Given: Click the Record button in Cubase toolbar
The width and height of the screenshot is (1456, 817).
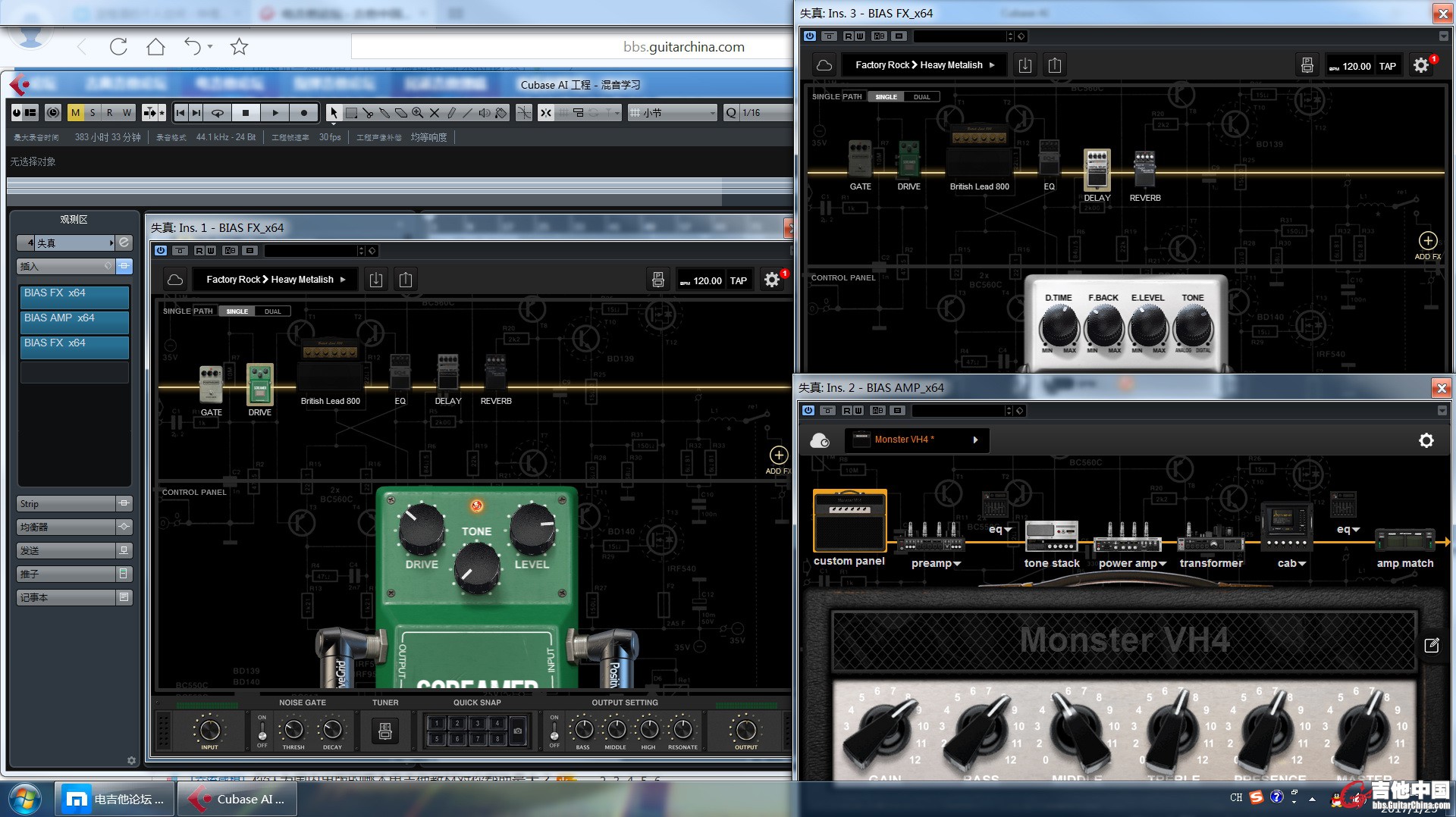Looking at the screenshot, I should click(x=304, y=113).
